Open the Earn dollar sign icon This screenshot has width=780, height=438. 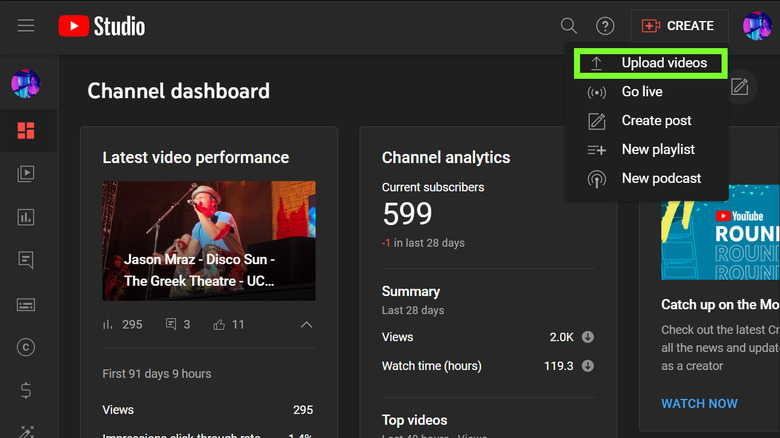[x=26, y=391]
